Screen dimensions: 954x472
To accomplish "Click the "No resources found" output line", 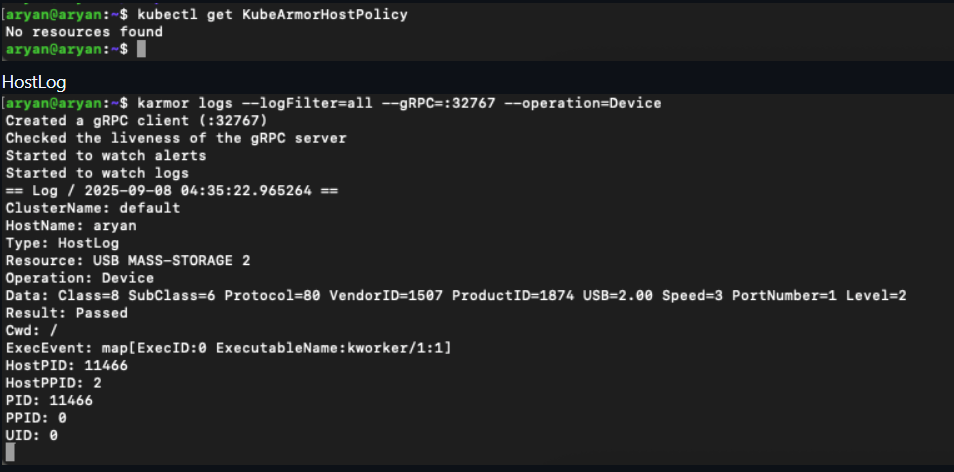I will pos(84,32).
